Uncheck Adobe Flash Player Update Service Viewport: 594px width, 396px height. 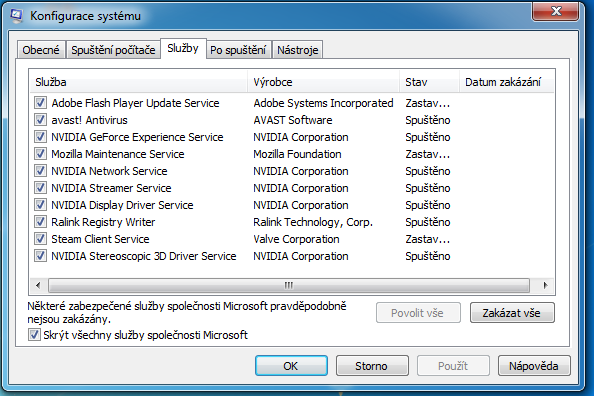40,103
